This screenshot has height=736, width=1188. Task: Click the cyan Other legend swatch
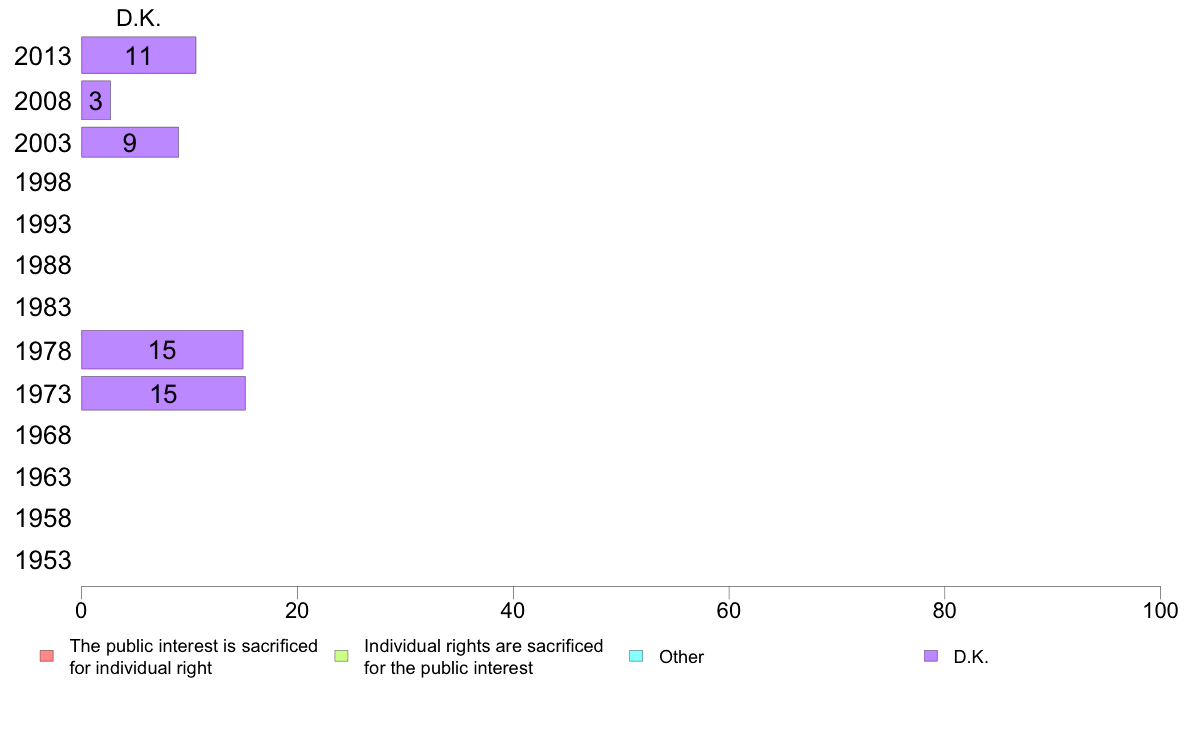pos(636,656)
